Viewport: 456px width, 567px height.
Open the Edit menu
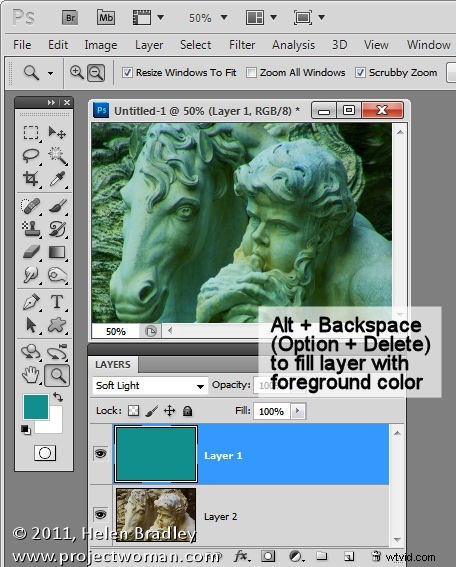click(x=58, y=45)
